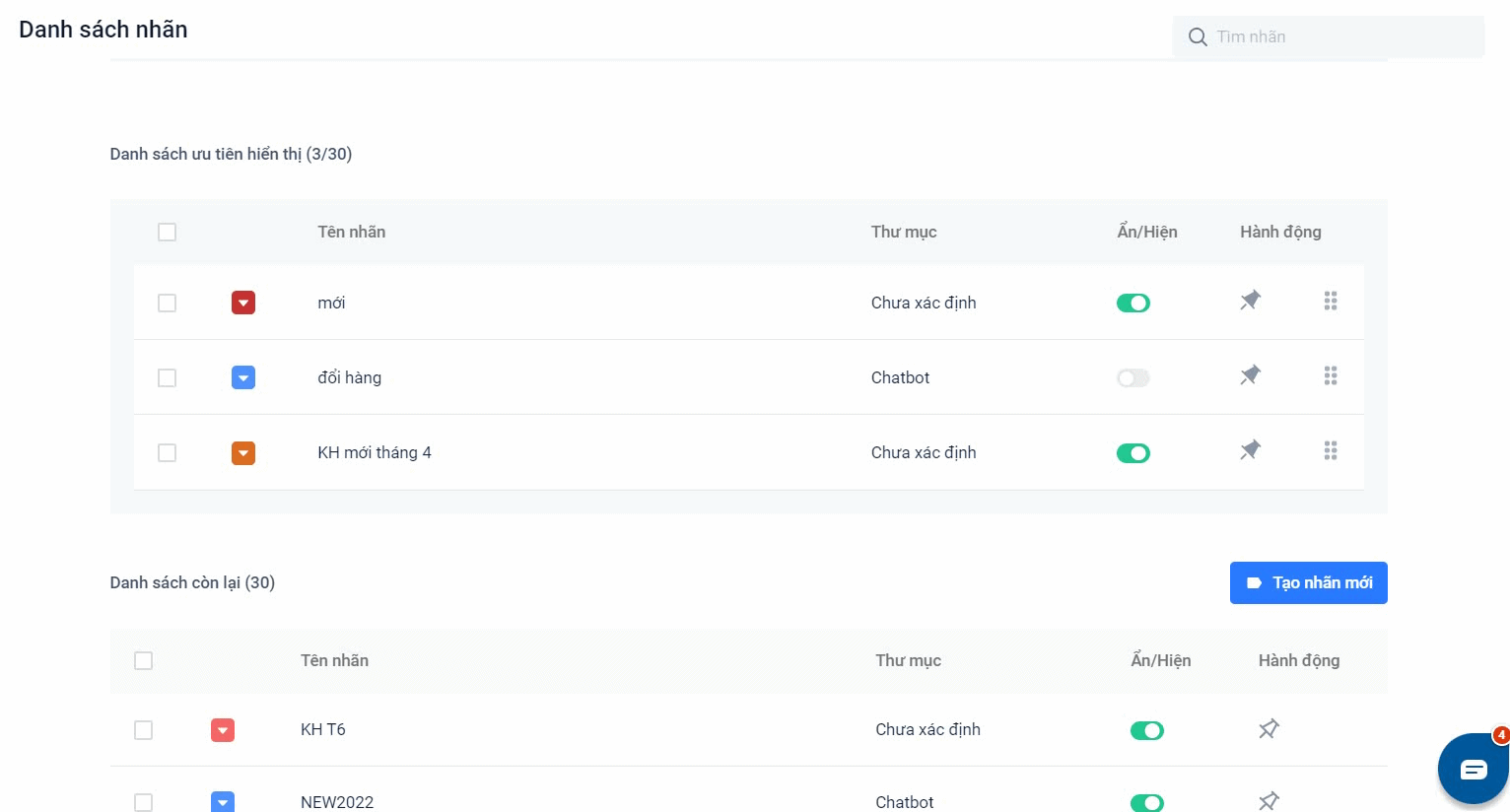Pin the "KH T6" label
Image resolution: width=1510 pixels, height=812 pixels.
[x=1269, y=729]
